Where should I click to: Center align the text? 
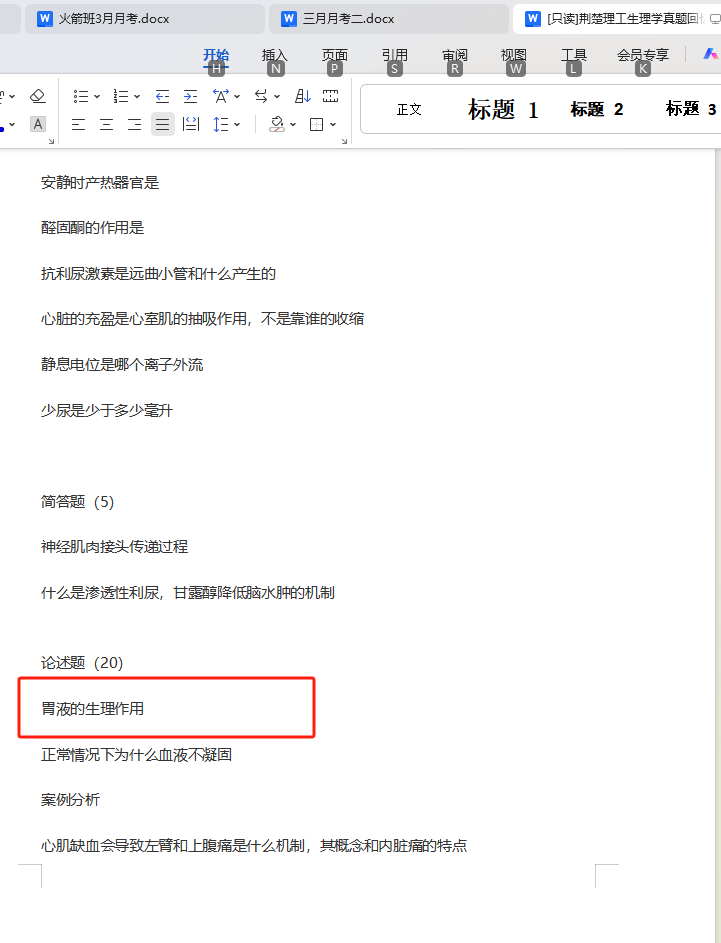point(106,124)
